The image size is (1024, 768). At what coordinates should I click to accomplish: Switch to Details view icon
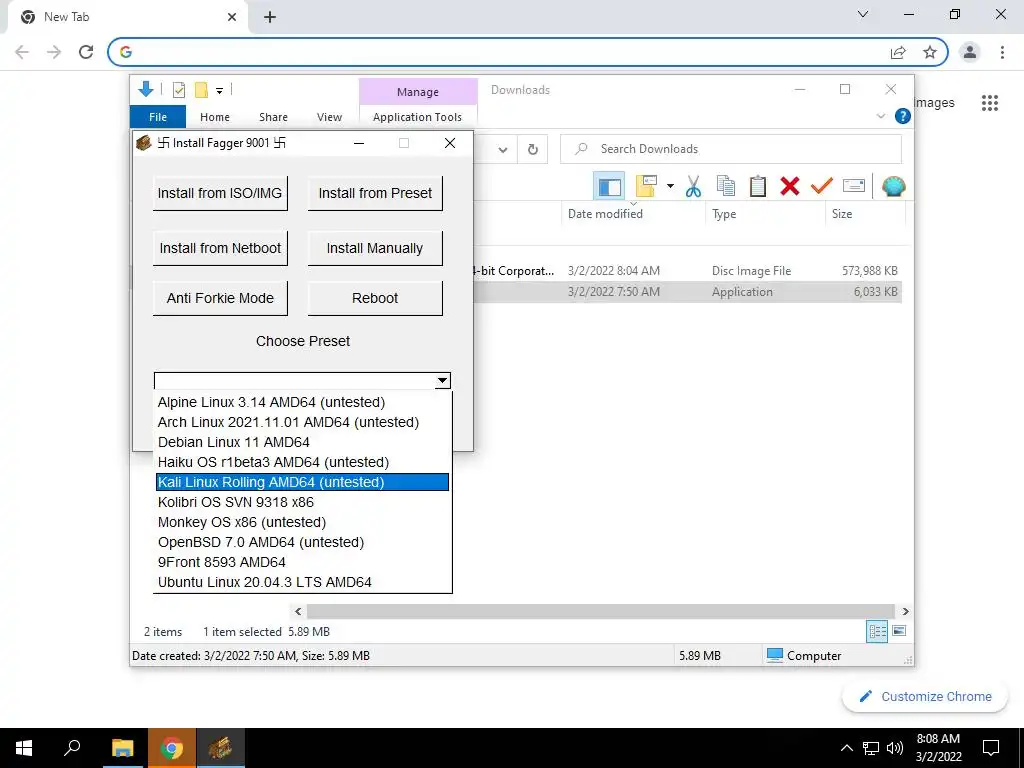tap(877, 631)
